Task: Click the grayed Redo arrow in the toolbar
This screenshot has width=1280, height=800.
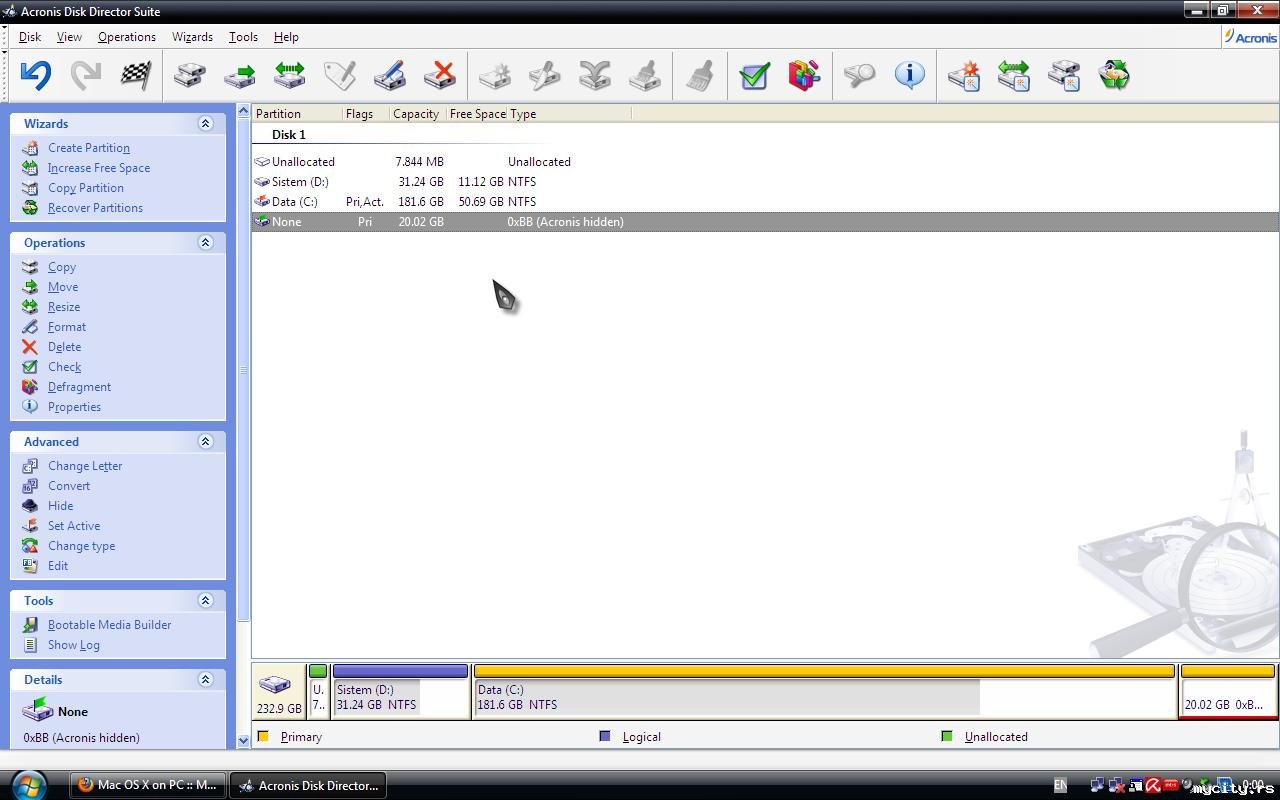Action: [x=86, y=75]
